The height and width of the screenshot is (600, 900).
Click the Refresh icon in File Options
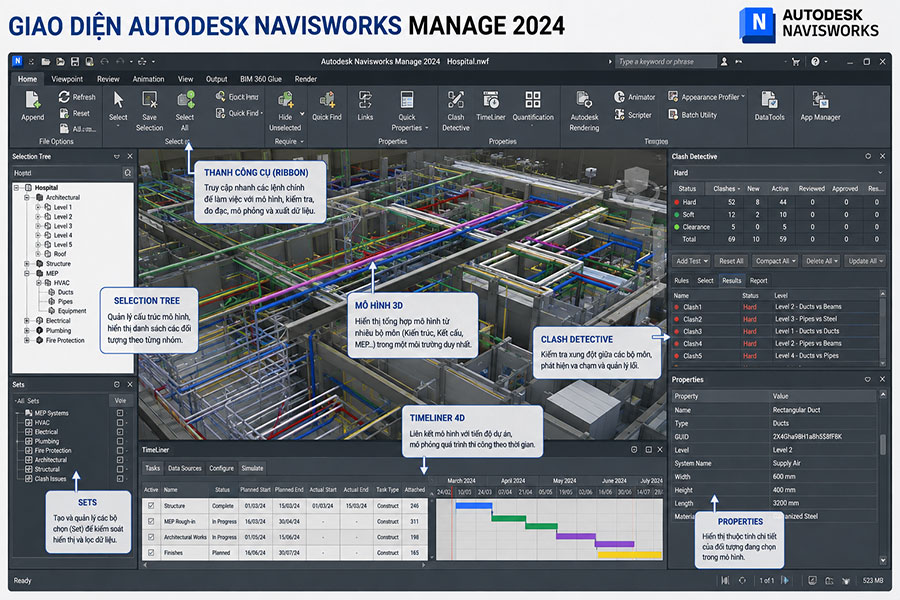point(64,97)
